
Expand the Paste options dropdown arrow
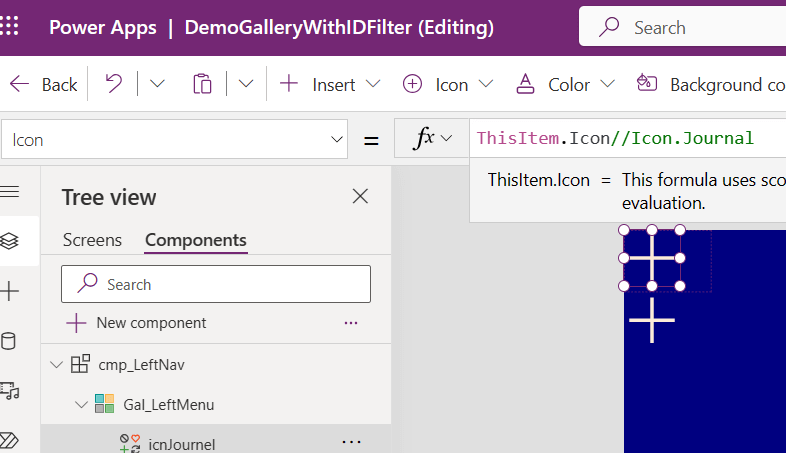[247, 84]
